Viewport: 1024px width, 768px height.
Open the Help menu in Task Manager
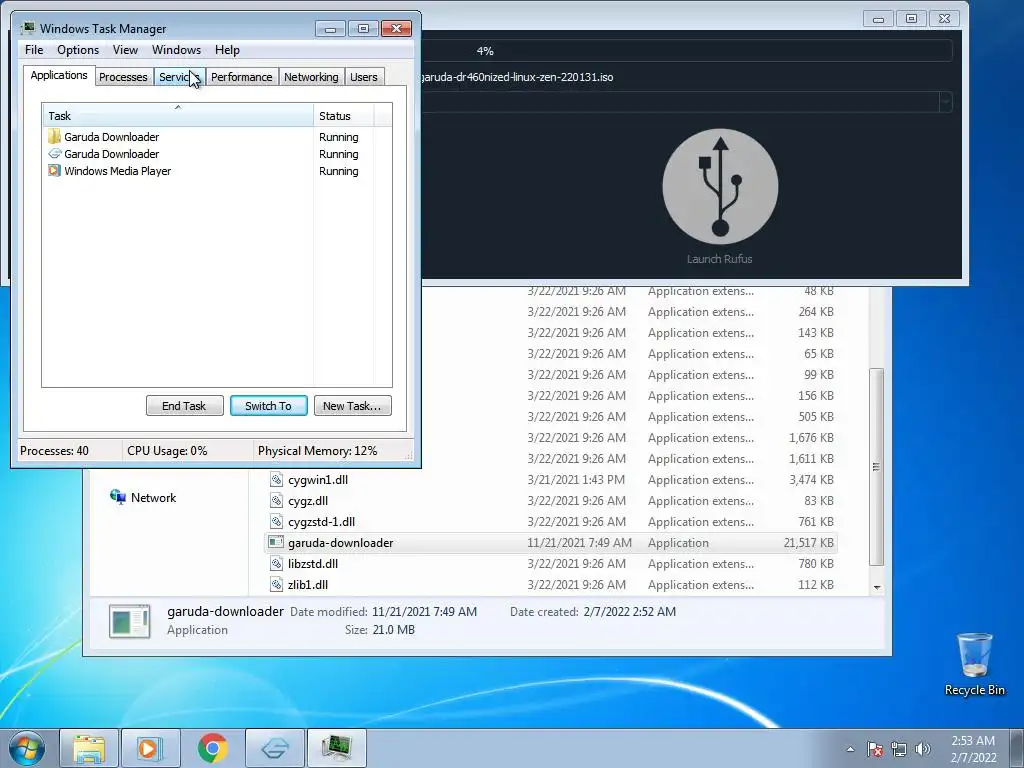227,50
